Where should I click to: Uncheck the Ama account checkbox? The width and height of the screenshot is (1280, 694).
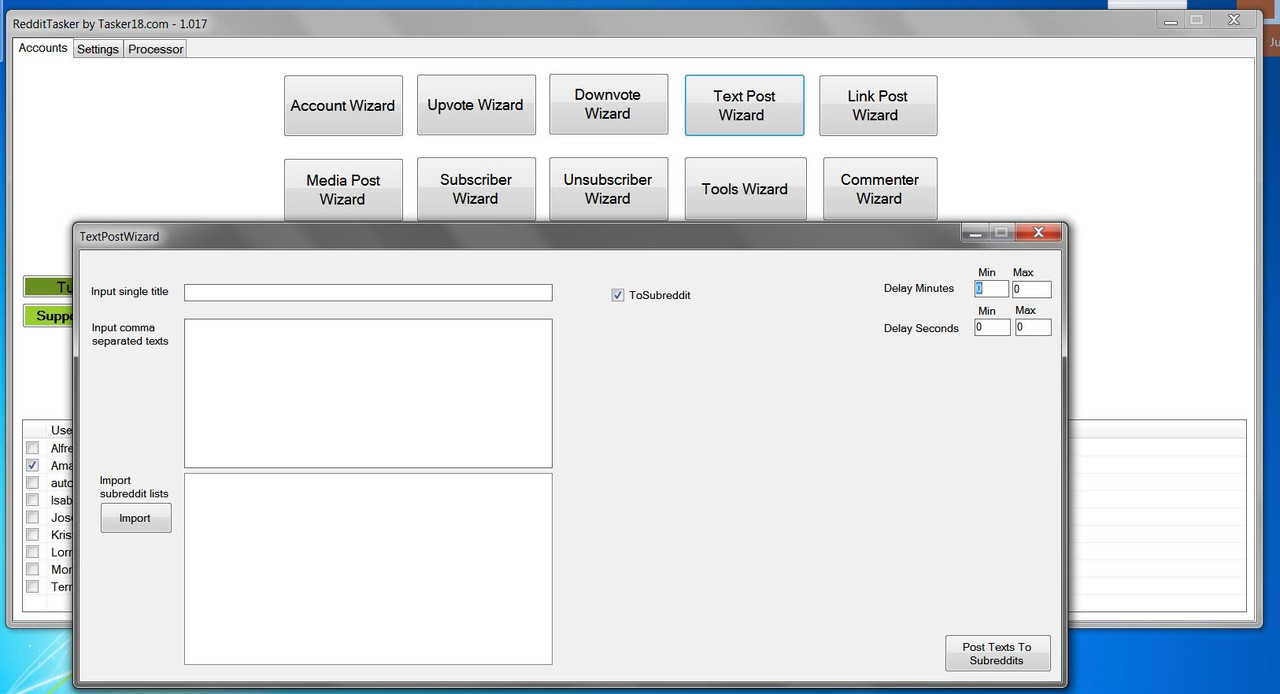(32, 465)
